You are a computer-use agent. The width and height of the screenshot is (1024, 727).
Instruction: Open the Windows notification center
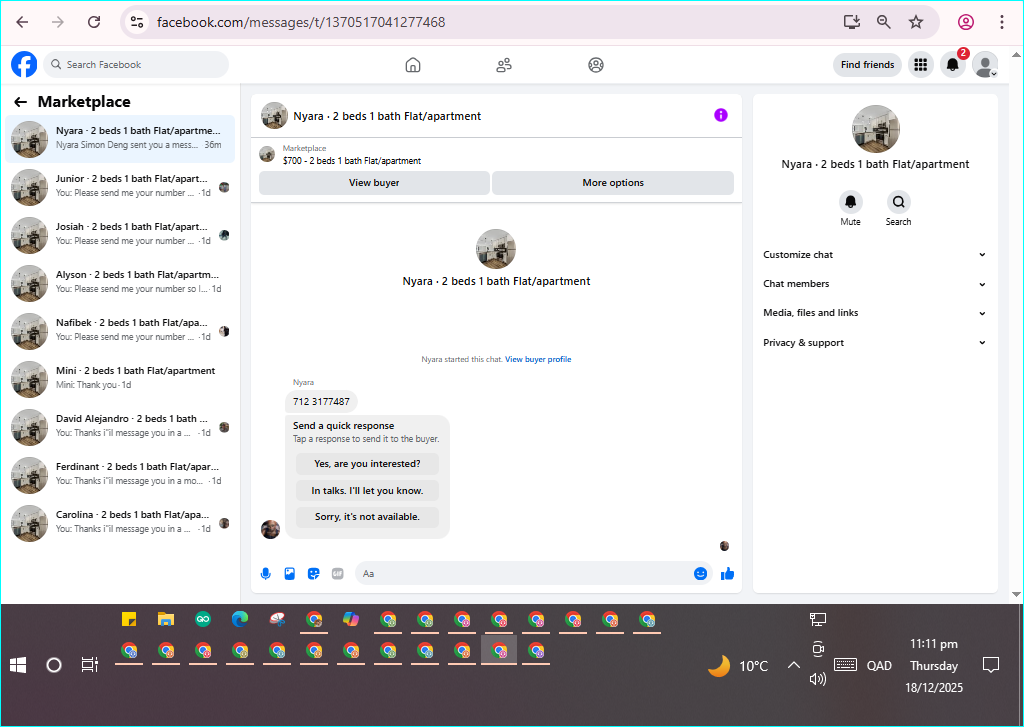point(991,666)
